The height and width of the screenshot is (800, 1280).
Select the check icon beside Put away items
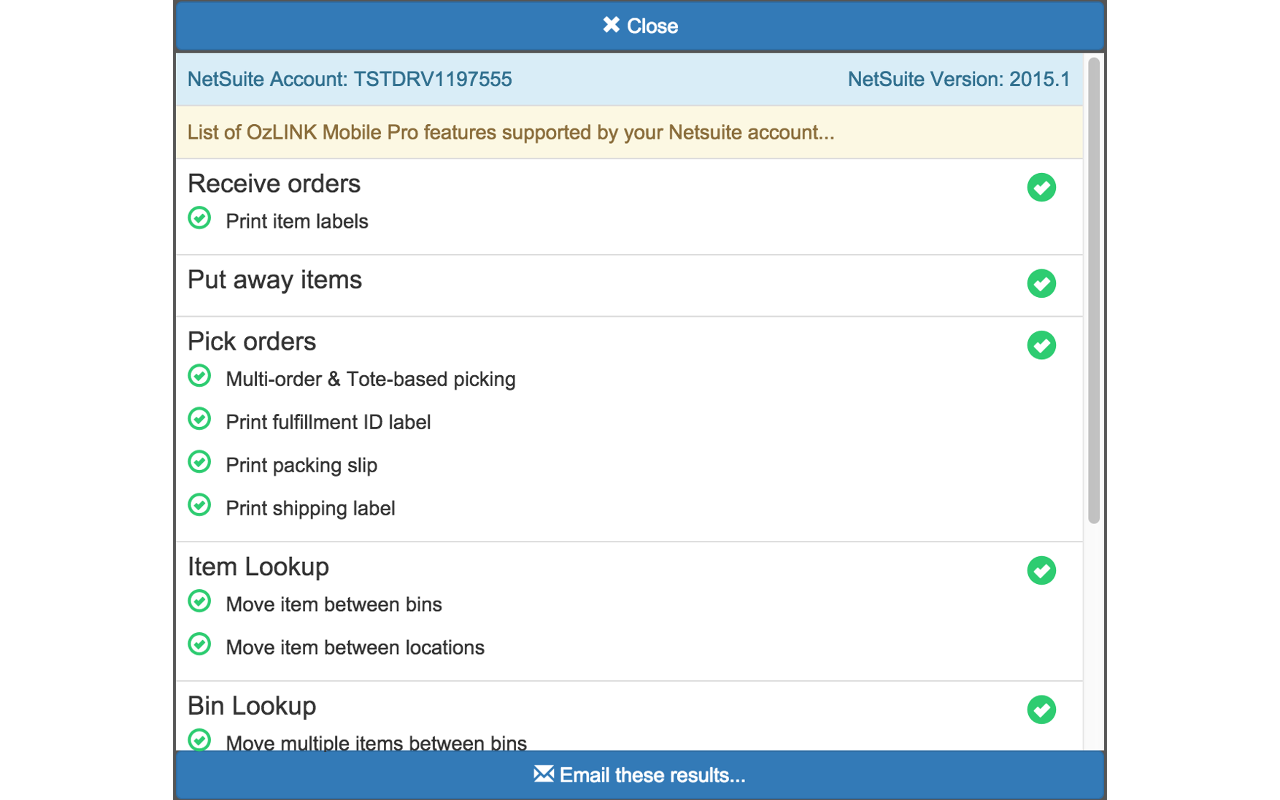pyautogui.click(x=1041, y=284)
